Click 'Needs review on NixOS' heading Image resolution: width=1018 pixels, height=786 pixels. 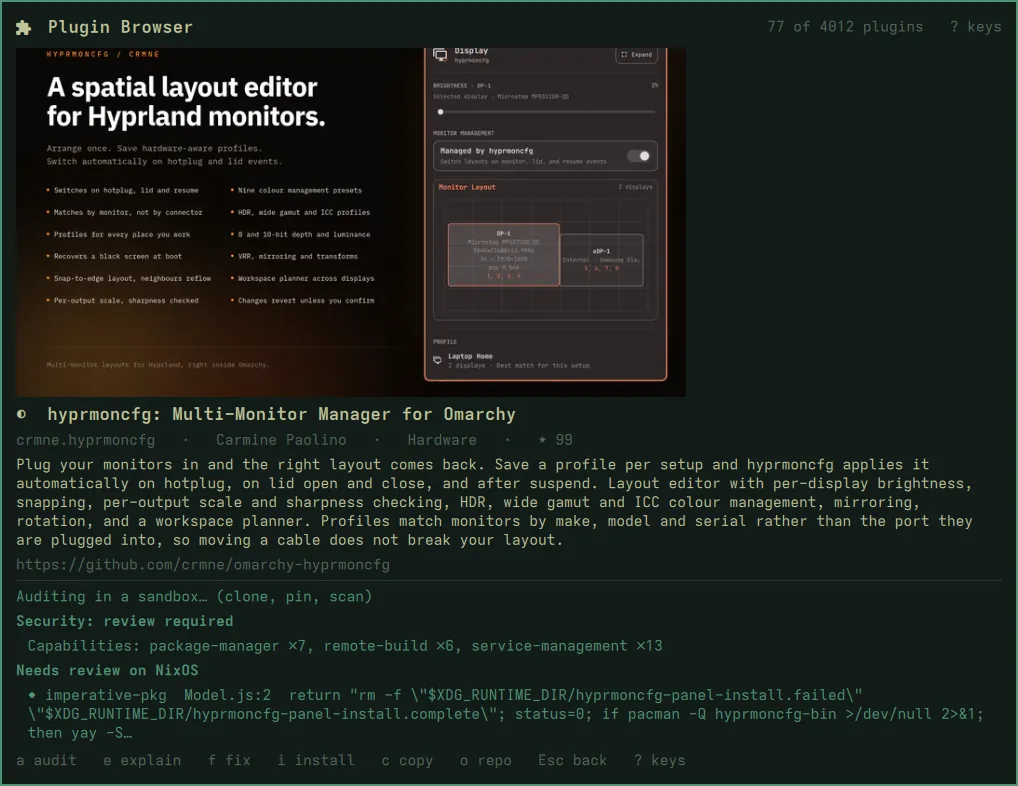tap(107, 670)
